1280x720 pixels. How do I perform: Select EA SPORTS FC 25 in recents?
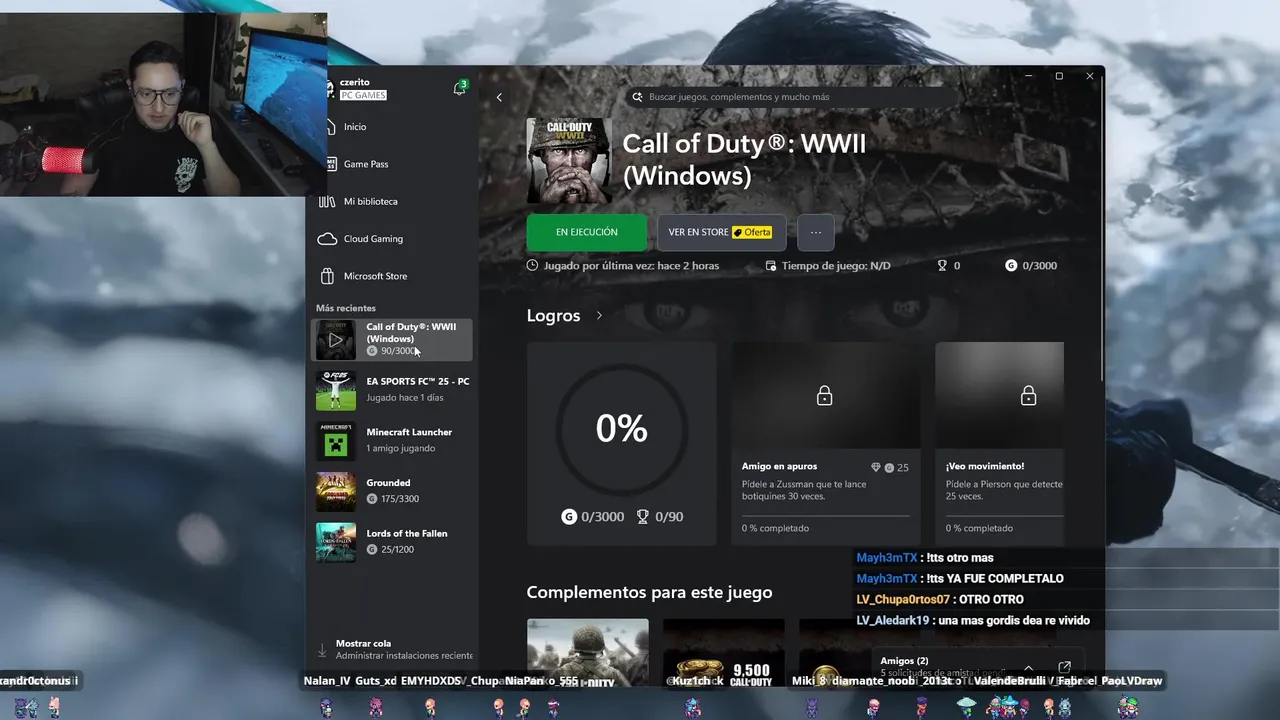392,390
